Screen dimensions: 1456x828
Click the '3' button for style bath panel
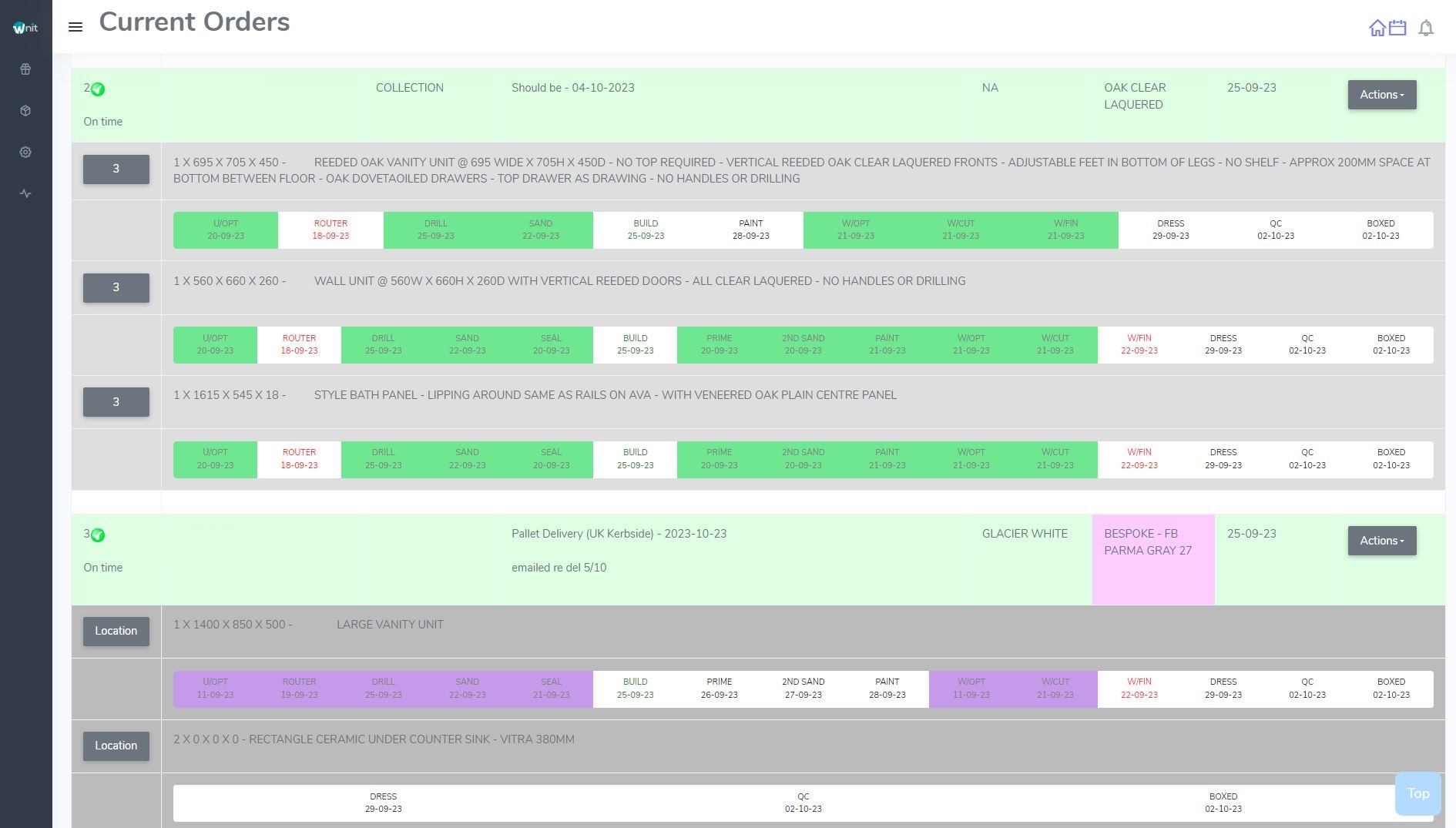click(x=116, y=402)
